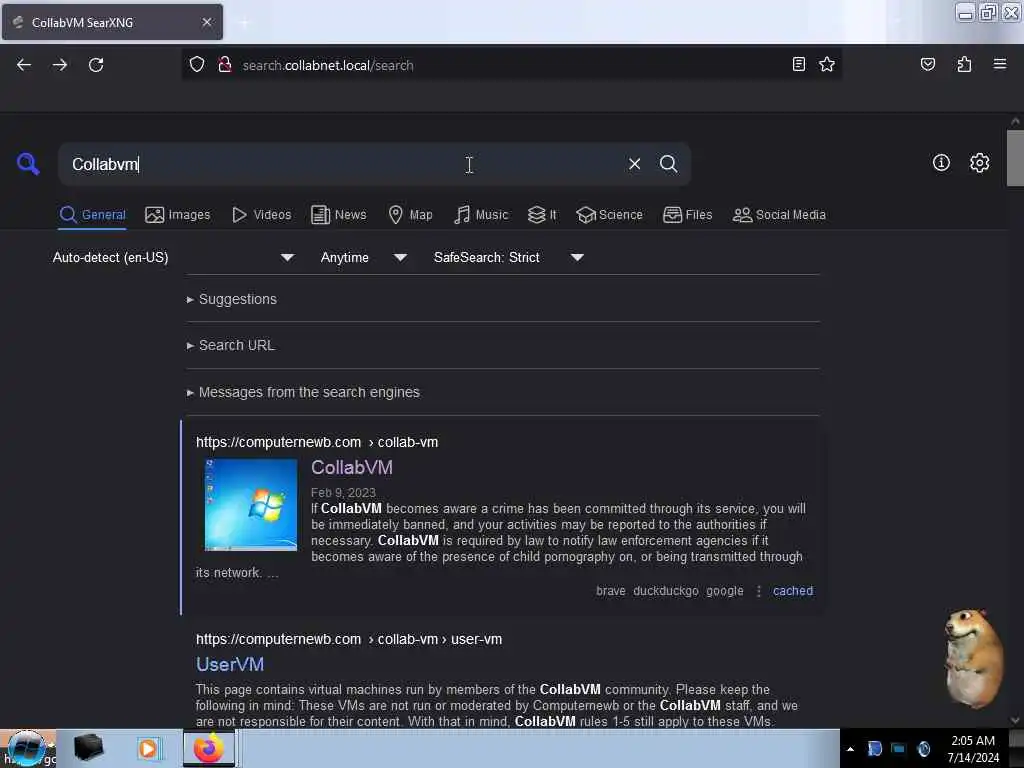Show hidden system tray icons

tap(850, 749)
